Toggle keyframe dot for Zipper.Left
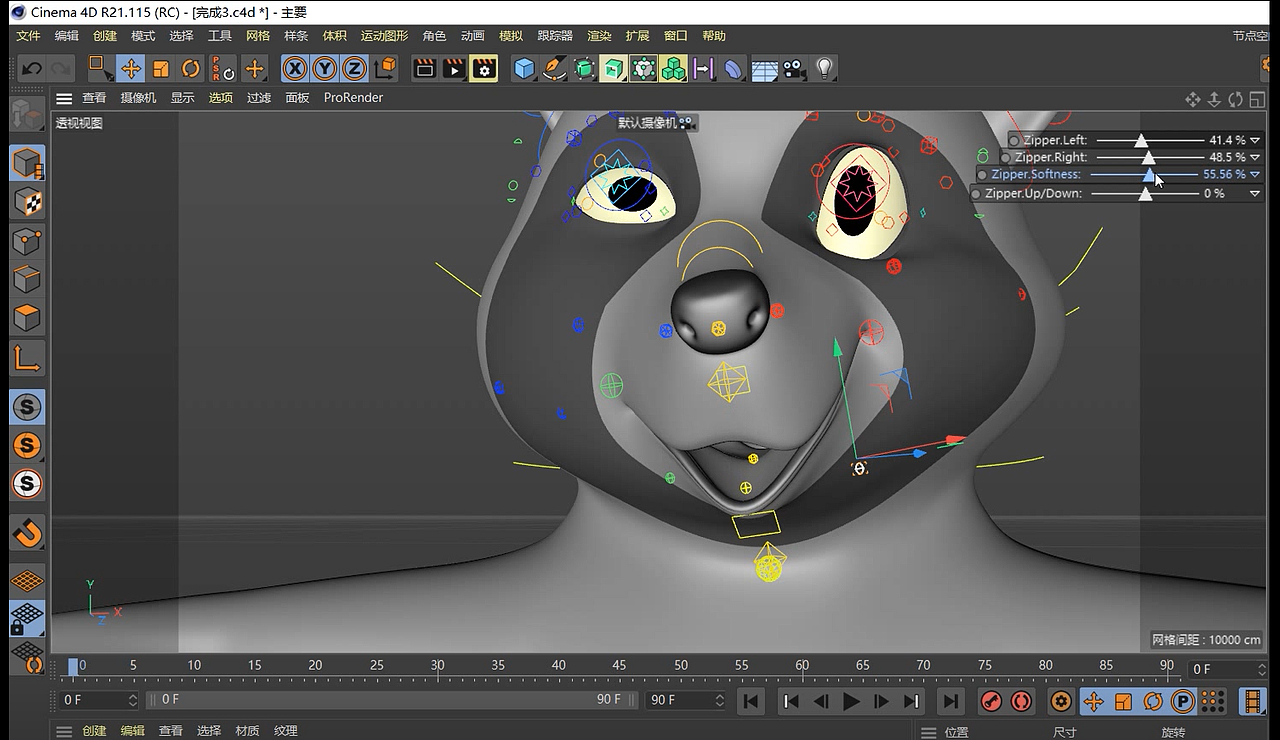The height and width of the screenshot is (740, 1280). pos(1014,141)
